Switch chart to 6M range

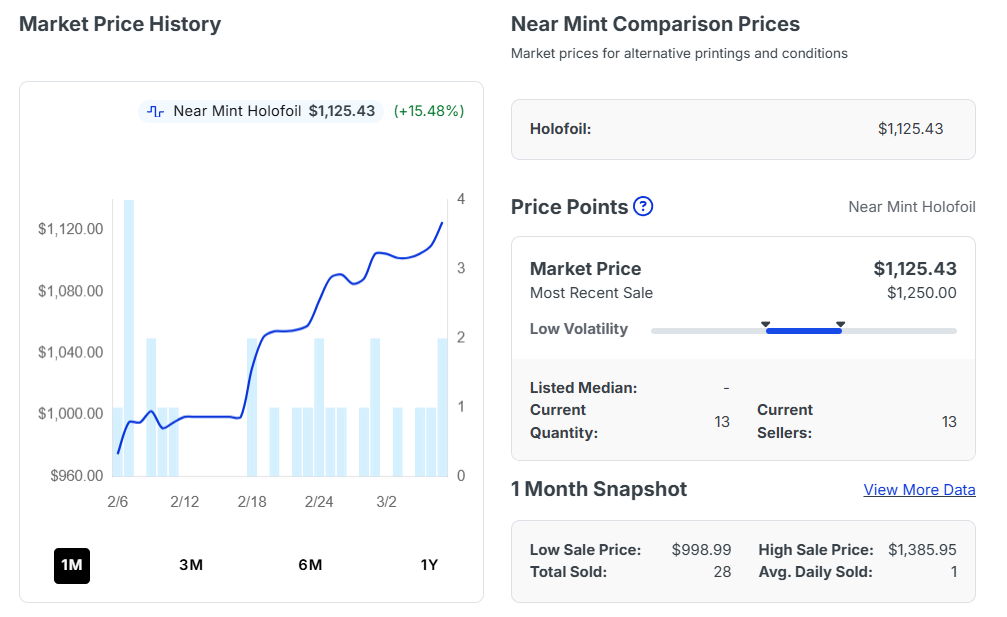pyautogui.click(x=310, y=565)
